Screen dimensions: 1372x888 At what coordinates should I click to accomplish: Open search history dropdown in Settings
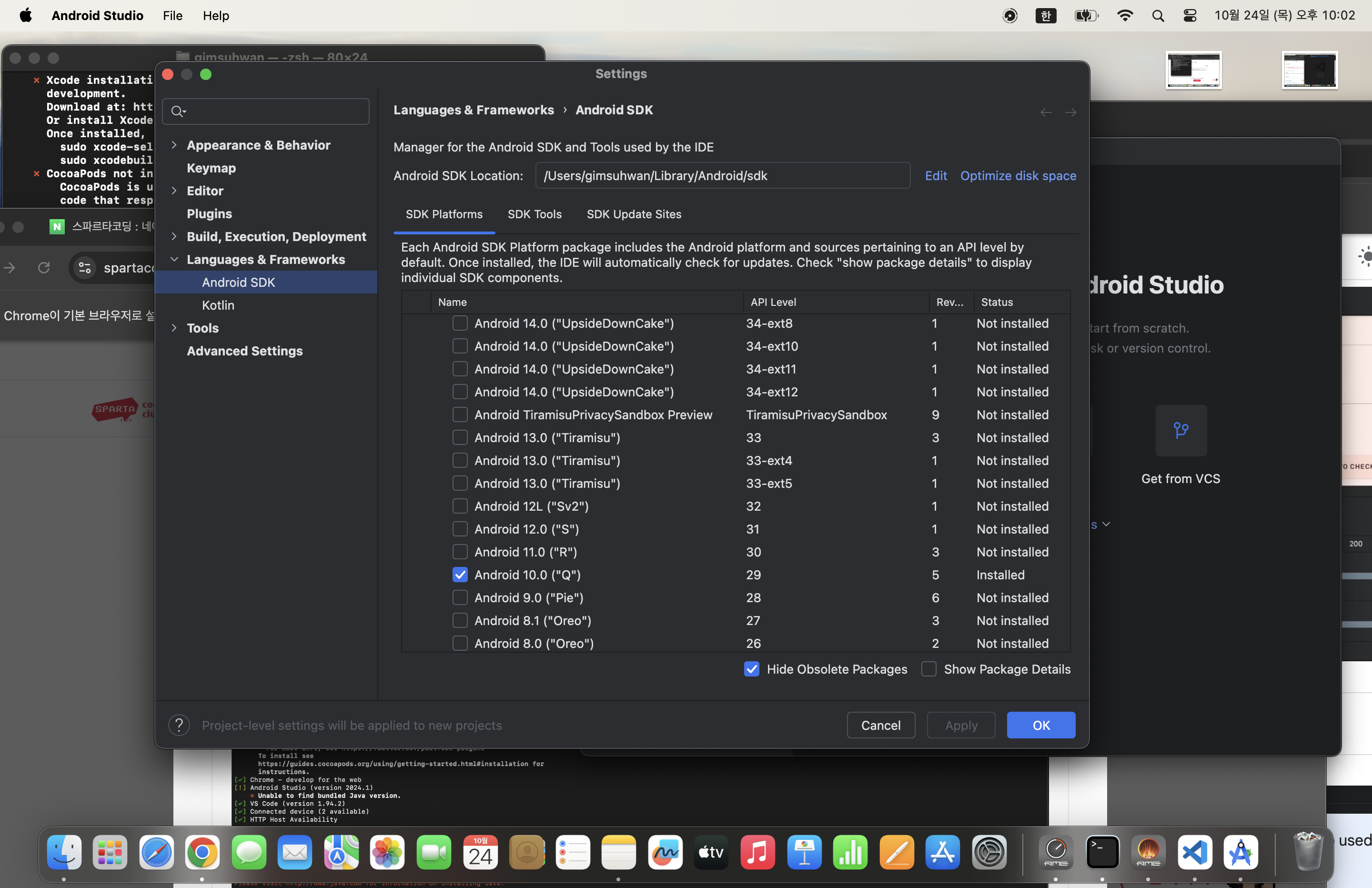pyautogui.click(x=179, y=111)
